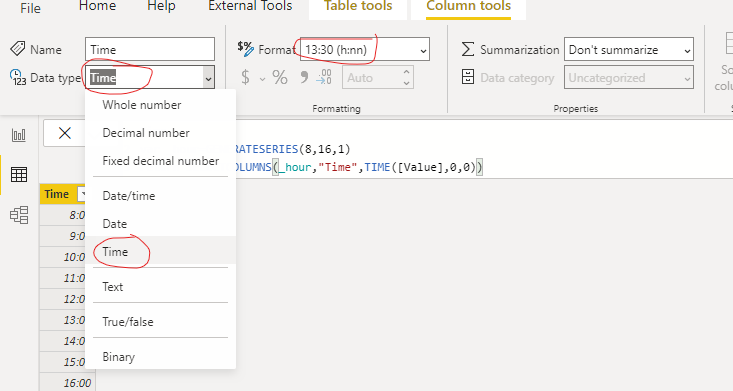Switch to the Home tab
This screenshot has height=391, width=733.
[97, 6]
